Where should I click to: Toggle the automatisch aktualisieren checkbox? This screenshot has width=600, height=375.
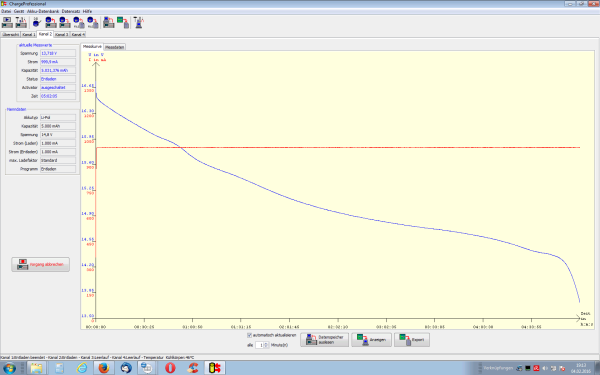point(249,335)
